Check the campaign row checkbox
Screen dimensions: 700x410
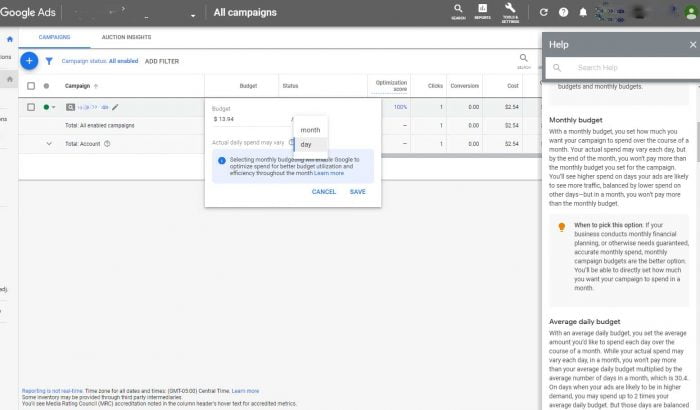point(31,107)
